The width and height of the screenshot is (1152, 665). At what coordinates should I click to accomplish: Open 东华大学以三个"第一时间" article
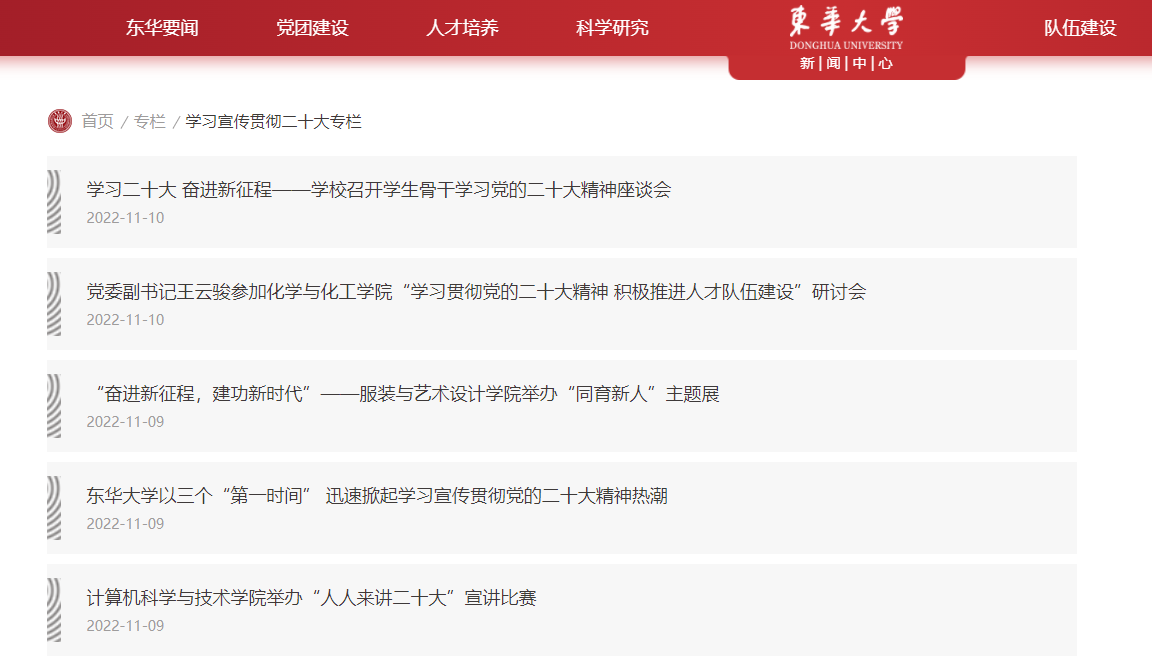pos(377,495)
